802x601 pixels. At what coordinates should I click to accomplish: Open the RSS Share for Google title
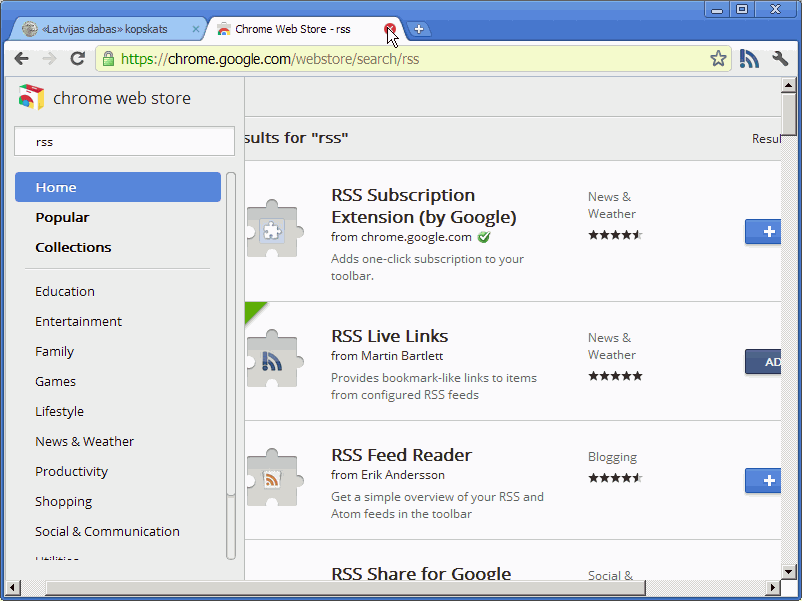pyautogui.click(x=421, y=573)
